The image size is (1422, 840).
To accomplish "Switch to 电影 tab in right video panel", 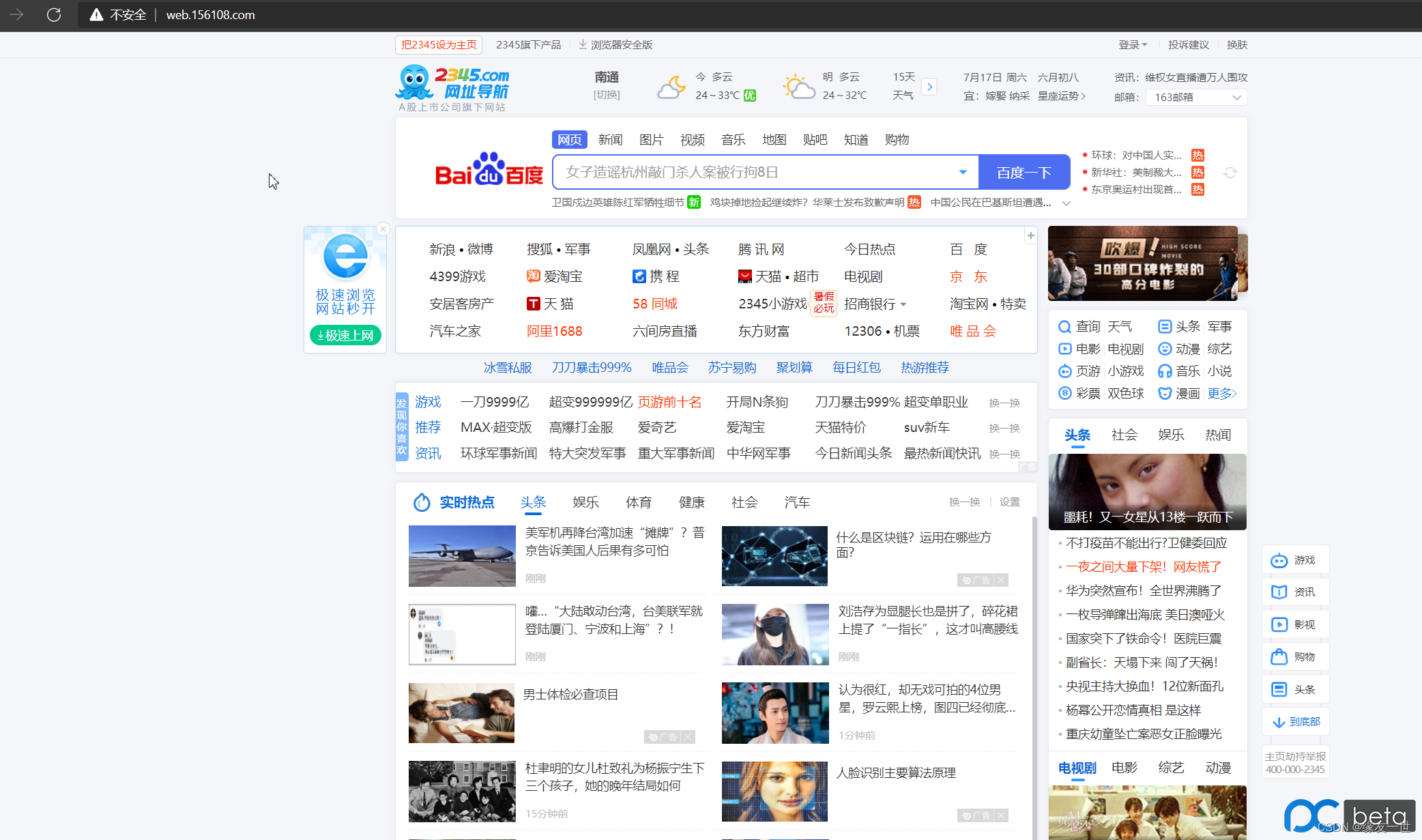I will 1124,768.
